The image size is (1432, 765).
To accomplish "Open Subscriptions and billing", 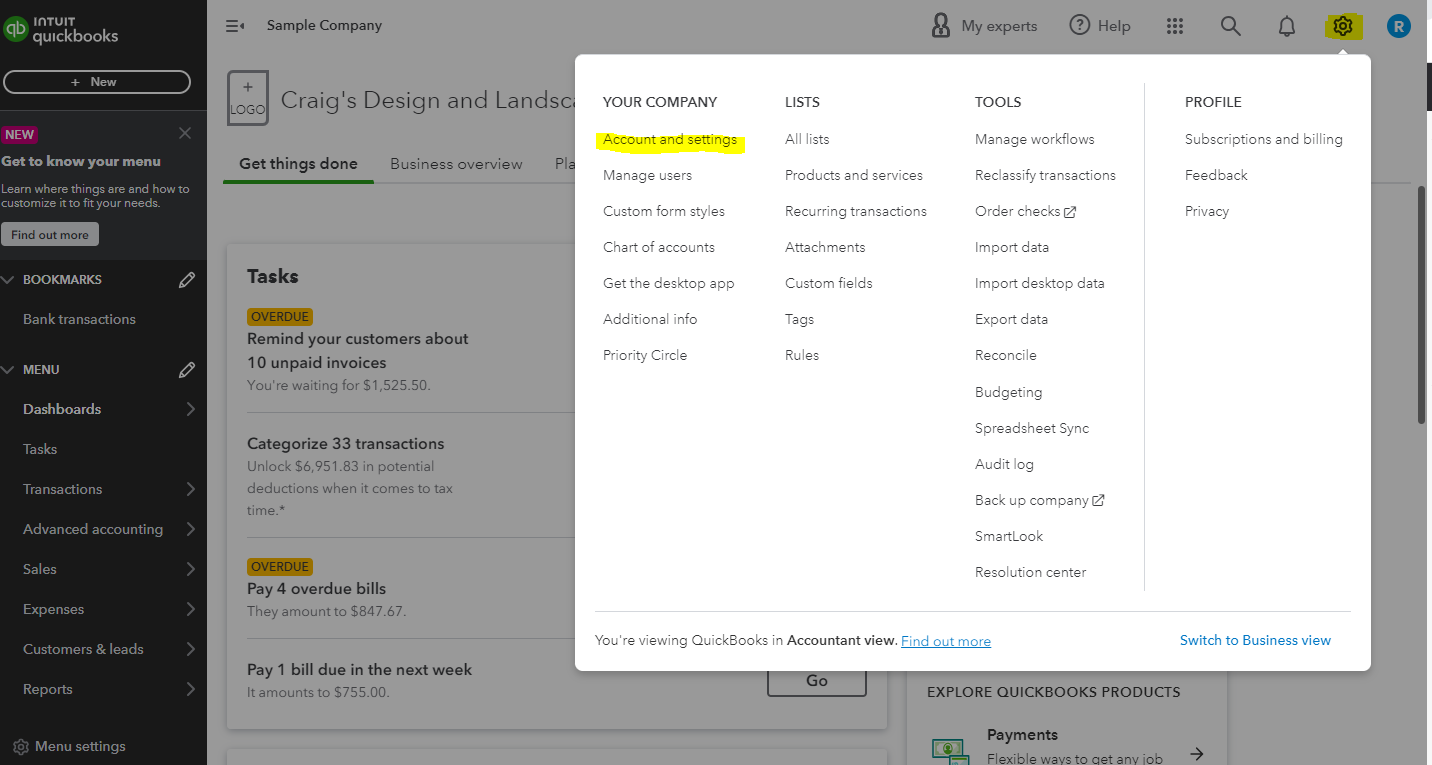I will [x=1264, y=139].
